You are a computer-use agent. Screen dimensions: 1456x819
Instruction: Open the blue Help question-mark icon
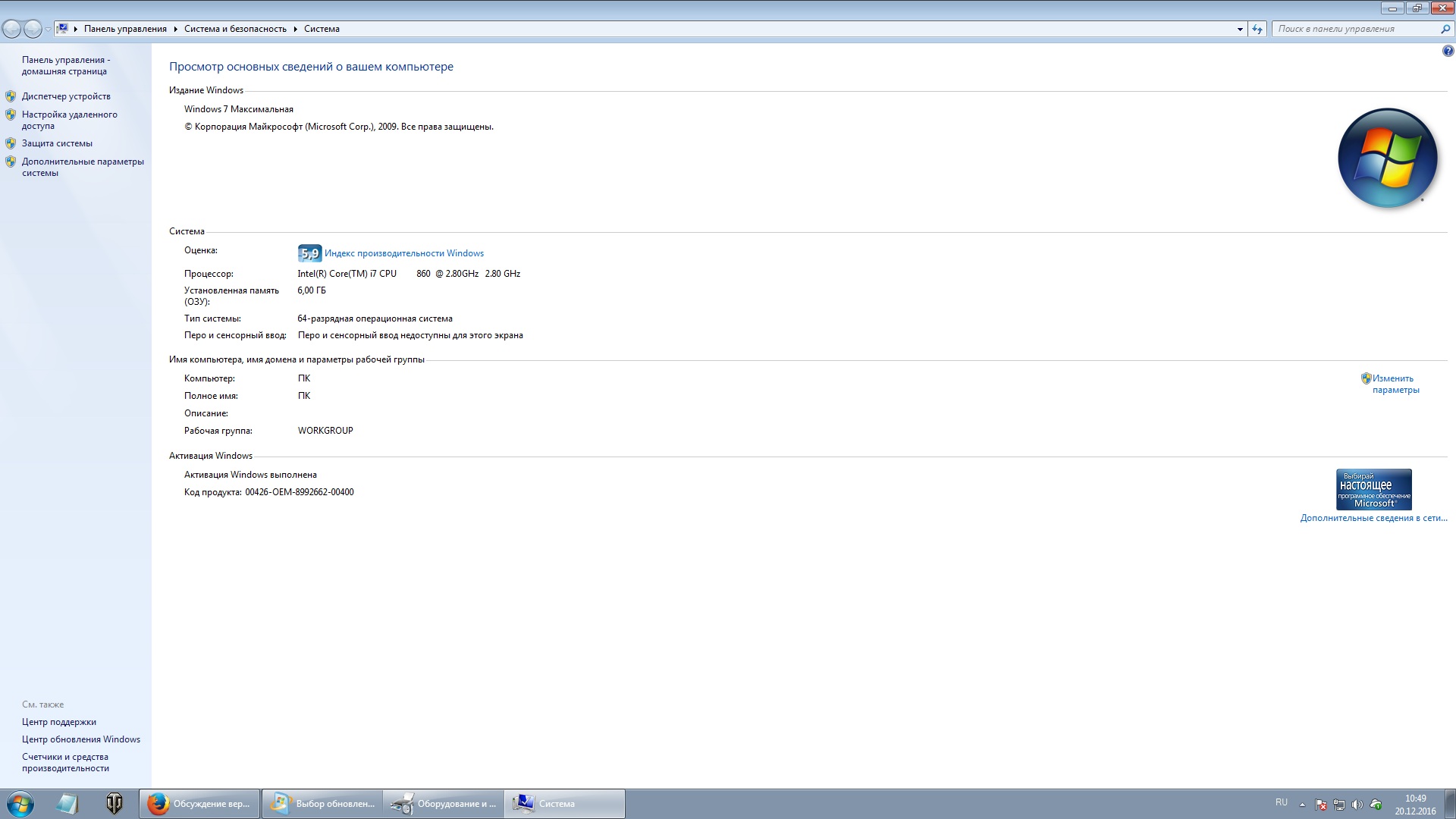(x=1448, y=52)
